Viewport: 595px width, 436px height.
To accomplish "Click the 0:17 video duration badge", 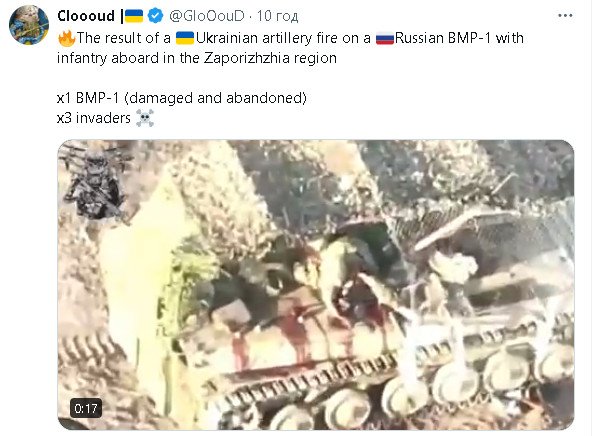I will pyautogui.click(x=86, y=408).
